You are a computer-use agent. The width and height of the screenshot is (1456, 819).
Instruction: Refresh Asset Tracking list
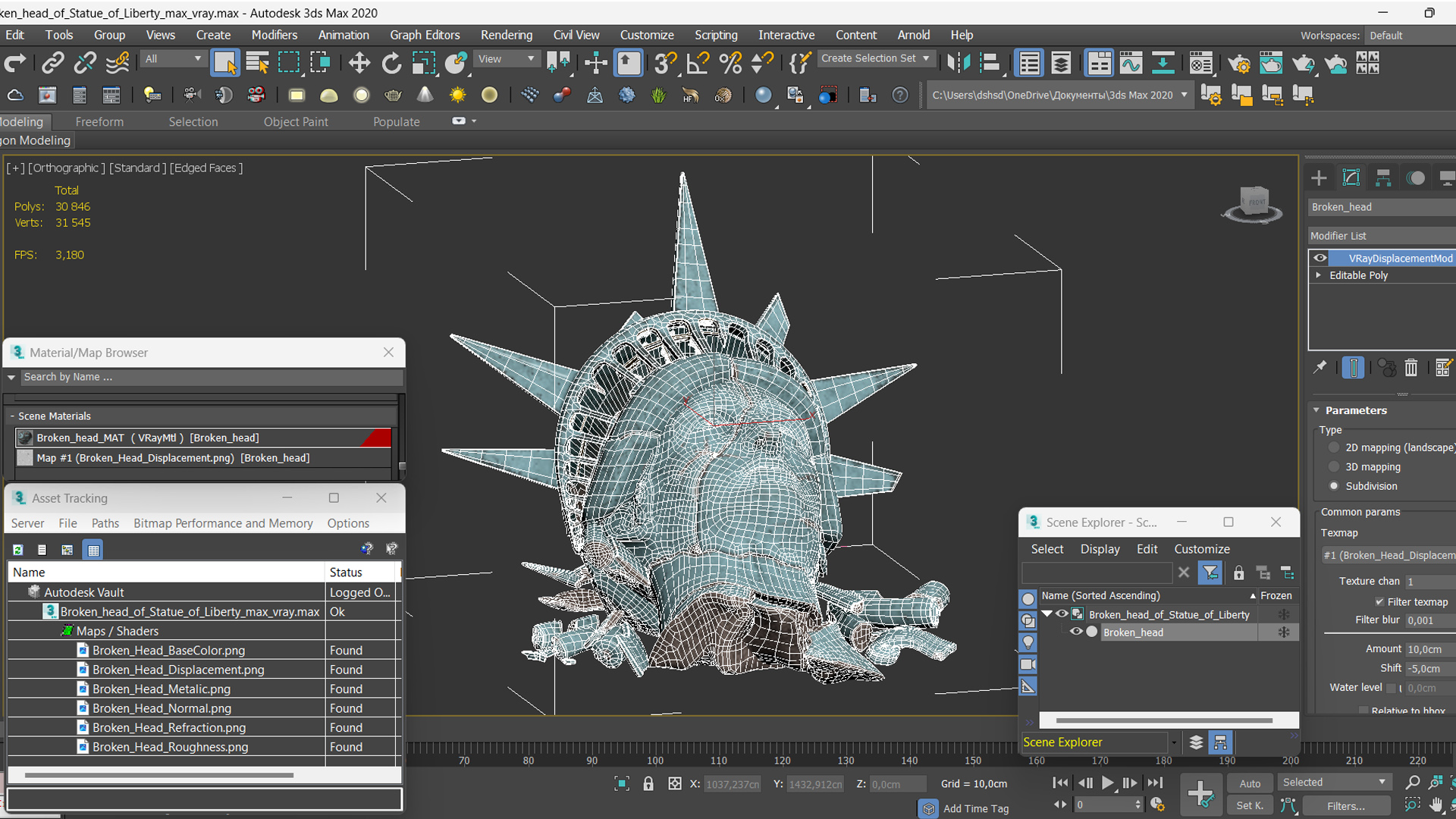(x=17, y=550)
